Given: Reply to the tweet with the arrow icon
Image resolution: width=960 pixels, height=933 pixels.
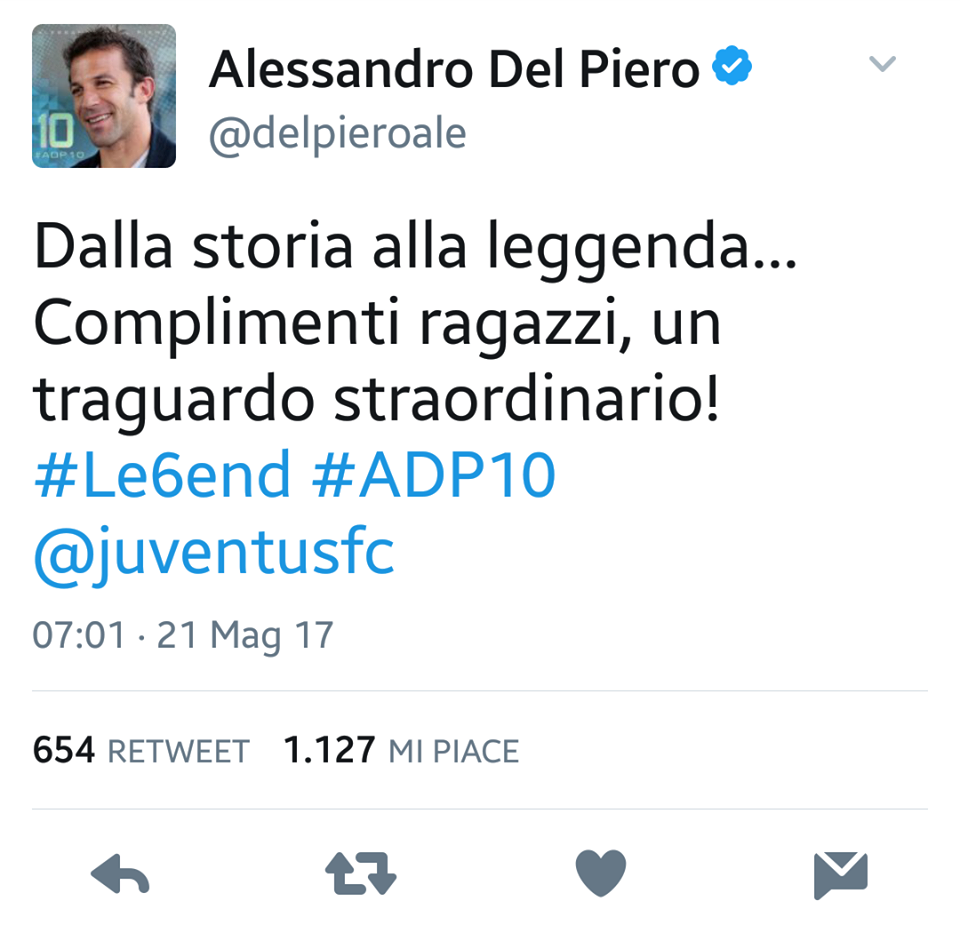Looking at the screenshot, I should [x=120, y=874].
